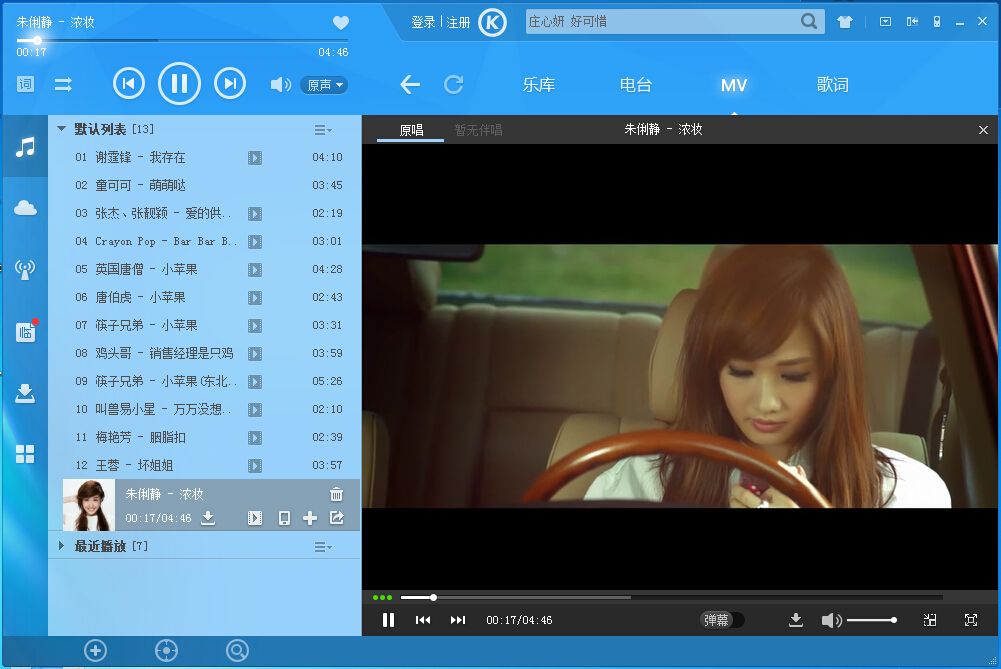Viewport: 1001px width, 669px height.
Task: Open the 最近播放 list menu dropdown
Action: pos(323,547)
